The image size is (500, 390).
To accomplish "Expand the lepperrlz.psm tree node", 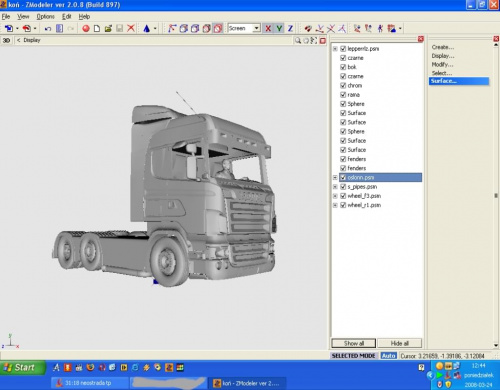I will coord(335,49).
